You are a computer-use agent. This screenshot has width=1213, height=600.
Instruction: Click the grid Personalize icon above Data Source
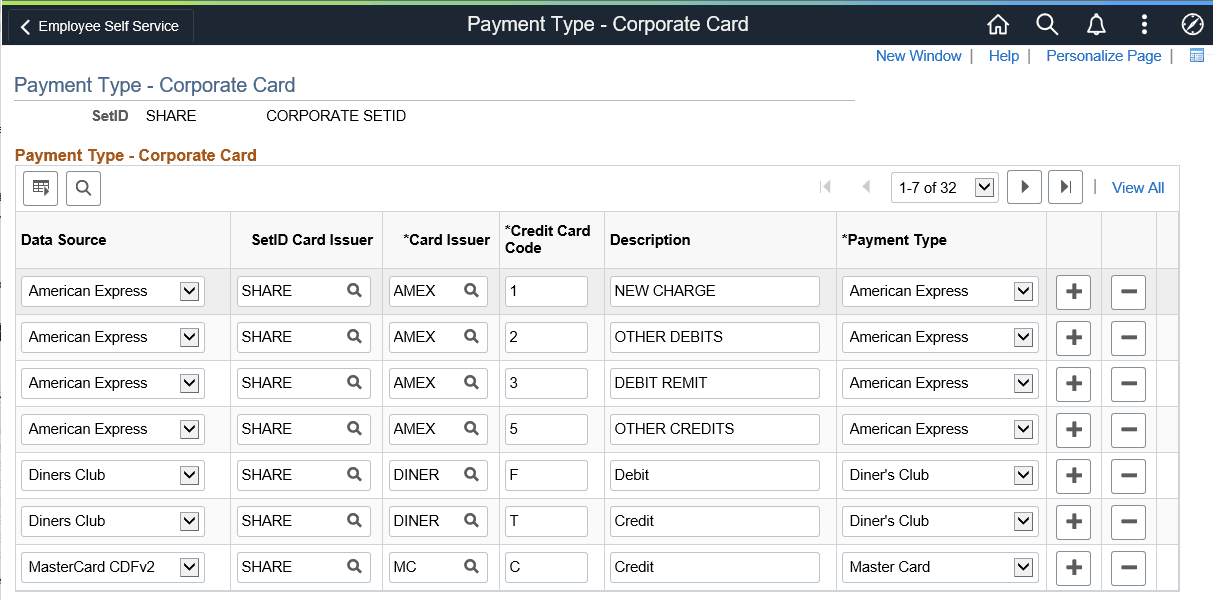(x=40, y=188)
